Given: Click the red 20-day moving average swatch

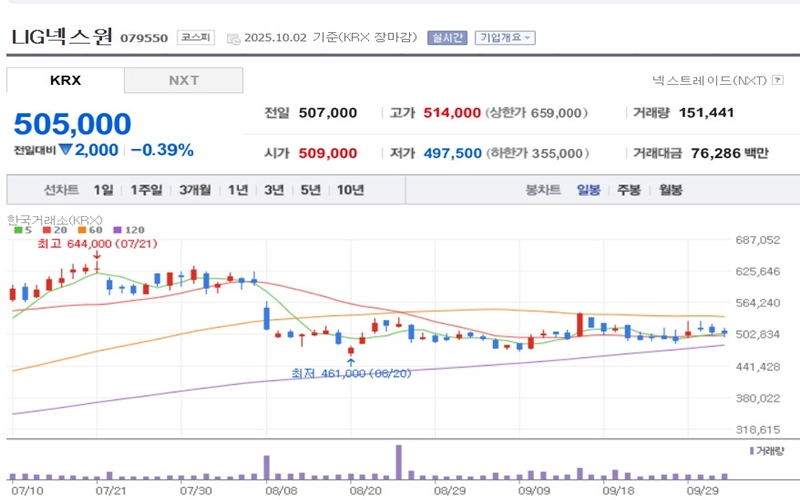Looking at the screenshot, I should [47, 230].
